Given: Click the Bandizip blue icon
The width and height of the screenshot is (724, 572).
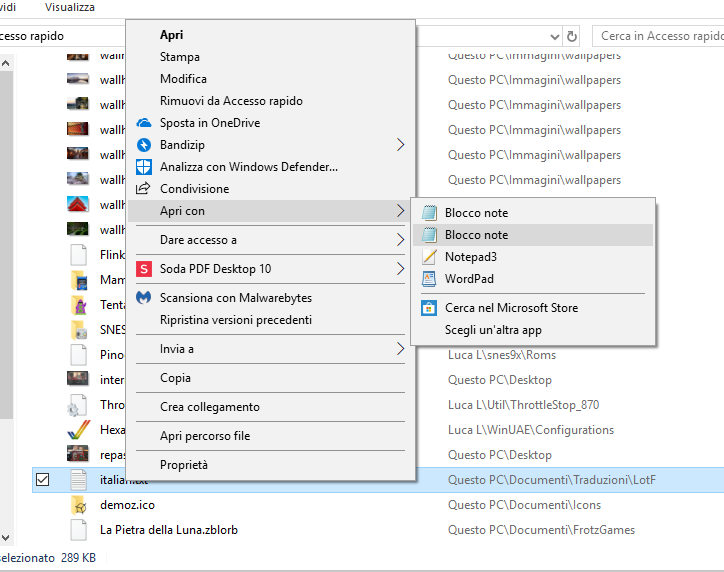Looking at the screenshot, I should [x=144, y=145].
